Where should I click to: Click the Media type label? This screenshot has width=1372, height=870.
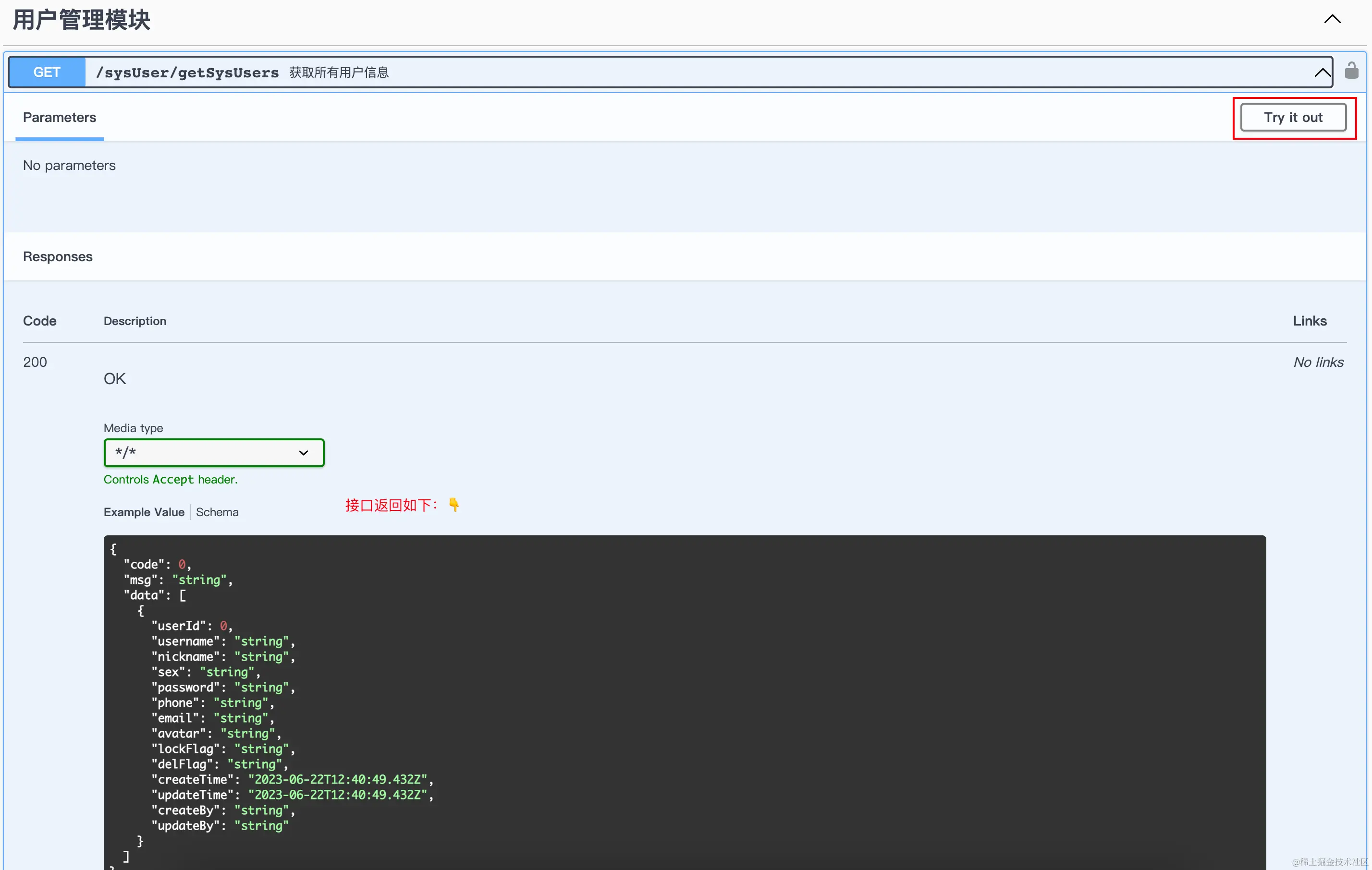click(x=134, y=428)
